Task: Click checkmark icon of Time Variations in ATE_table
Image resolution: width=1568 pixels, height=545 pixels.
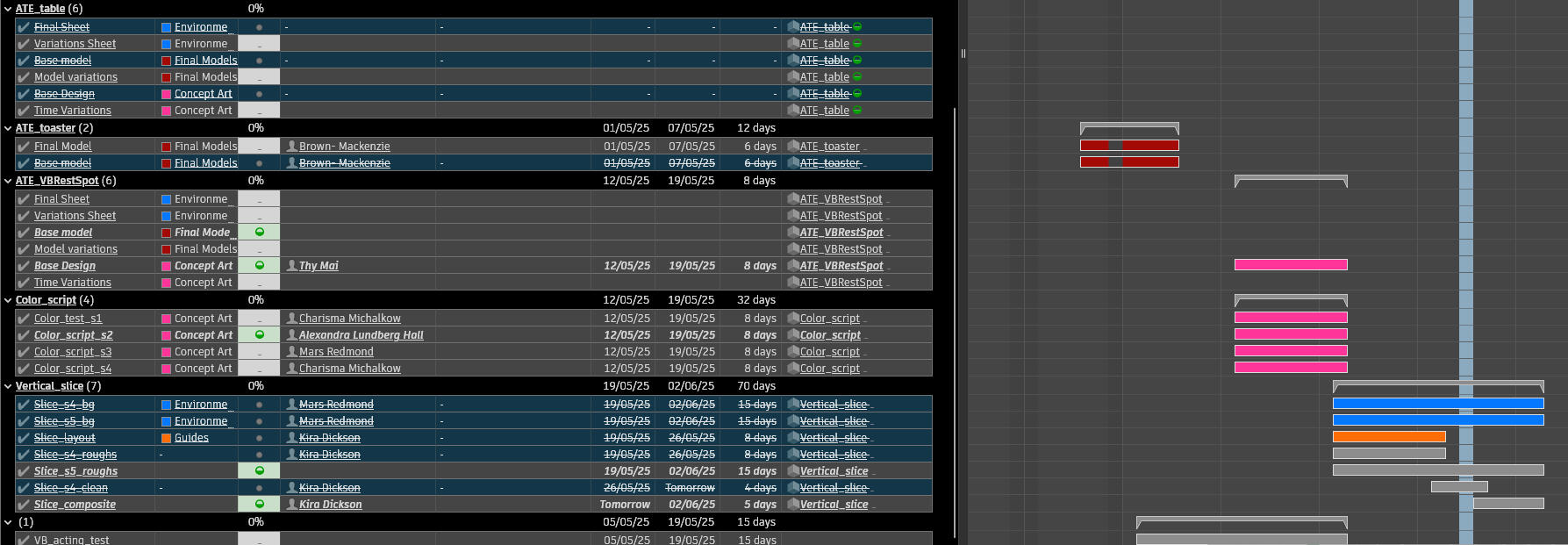Action: point(24,111)
